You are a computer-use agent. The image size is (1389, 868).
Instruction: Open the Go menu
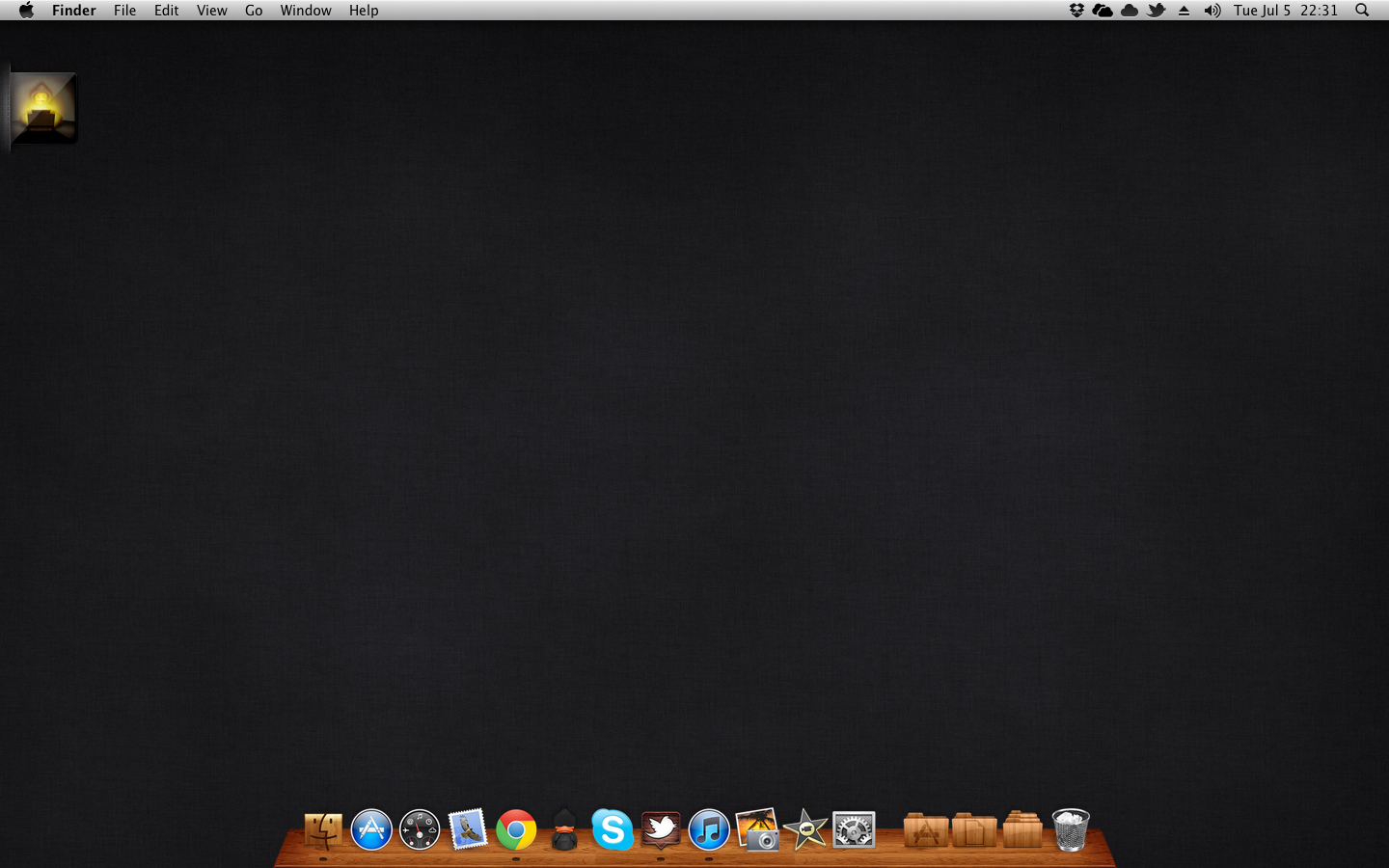click(x=254, y=11)
